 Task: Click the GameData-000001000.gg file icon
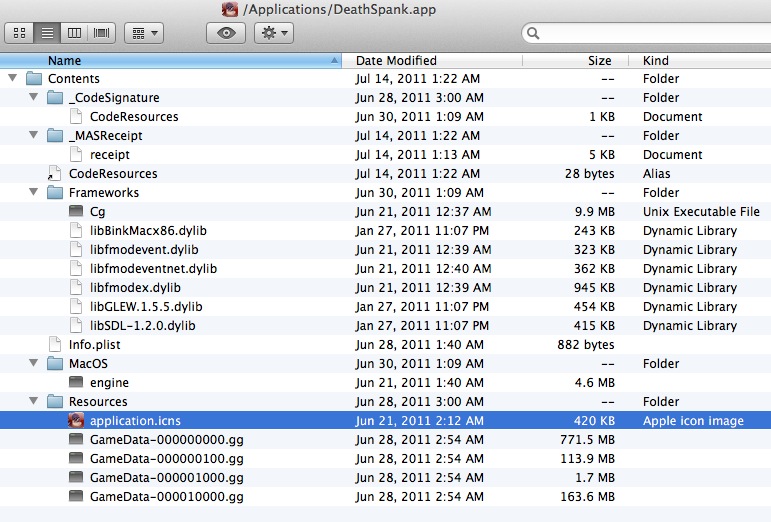(76, 477)
